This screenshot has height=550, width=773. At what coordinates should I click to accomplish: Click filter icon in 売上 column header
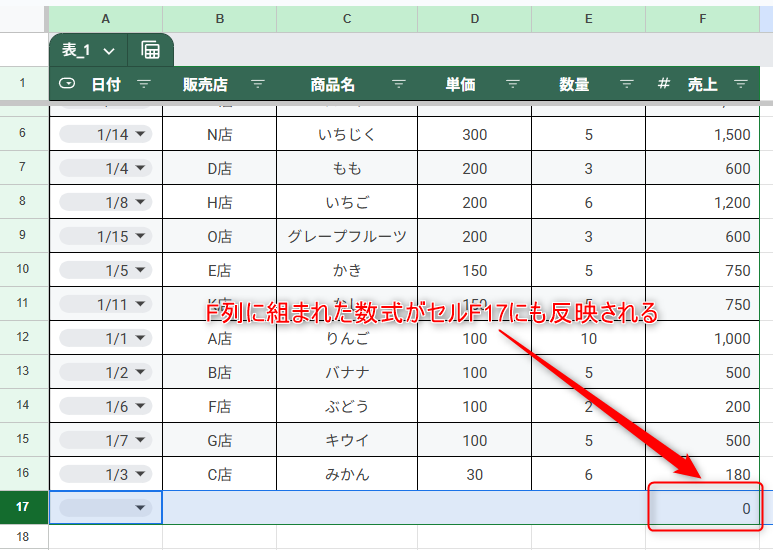(x=741, y=85)
